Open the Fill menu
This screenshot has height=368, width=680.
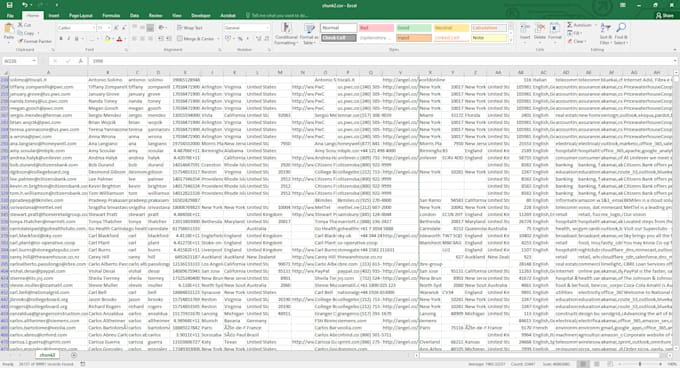click(x=575, y=33)
